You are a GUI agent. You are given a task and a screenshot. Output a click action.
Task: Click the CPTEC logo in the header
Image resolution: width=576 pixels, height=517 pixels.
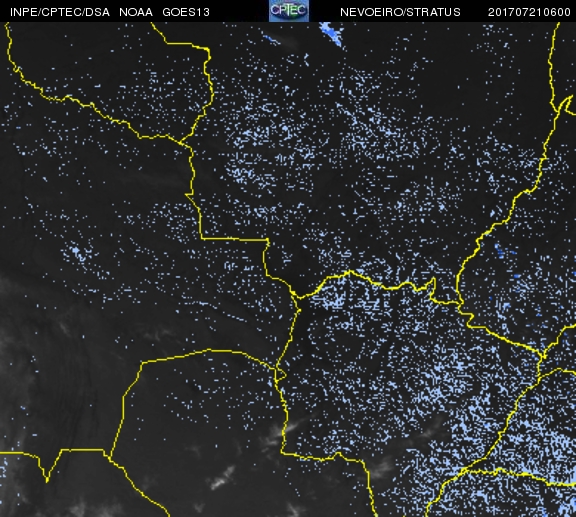tap(289, 11)
